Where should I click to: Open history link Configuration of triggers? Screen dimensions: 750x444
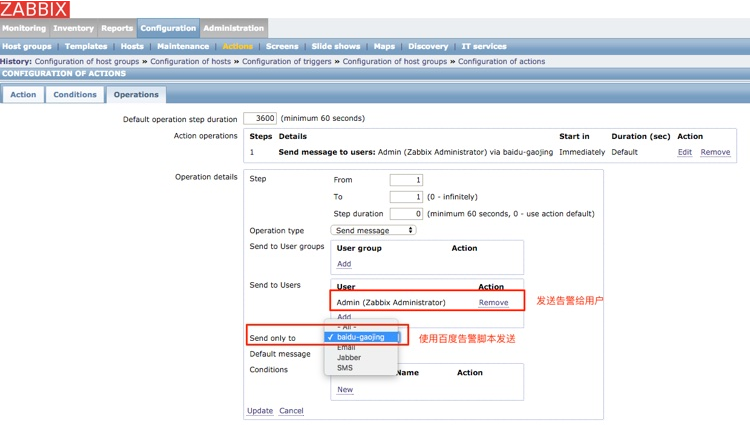287,61
